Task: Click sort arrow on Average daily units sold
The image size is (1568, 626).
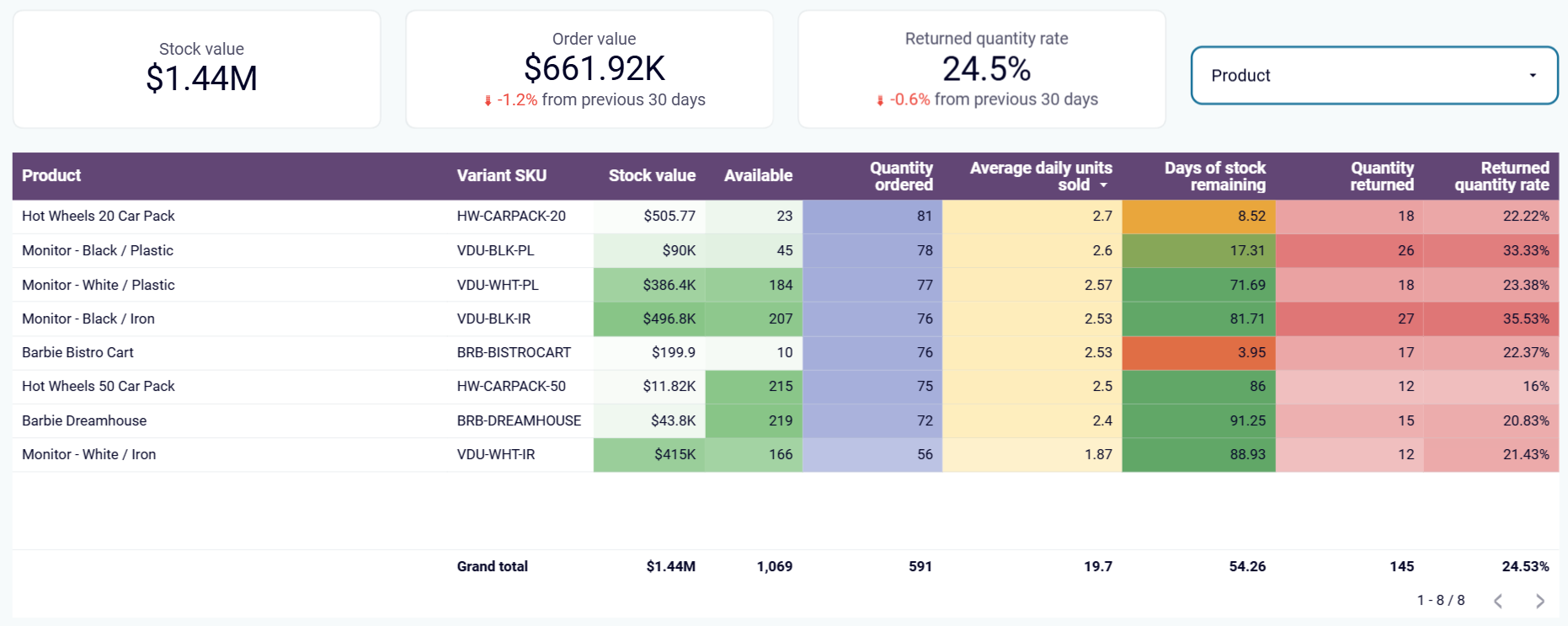Action: 1103,185
